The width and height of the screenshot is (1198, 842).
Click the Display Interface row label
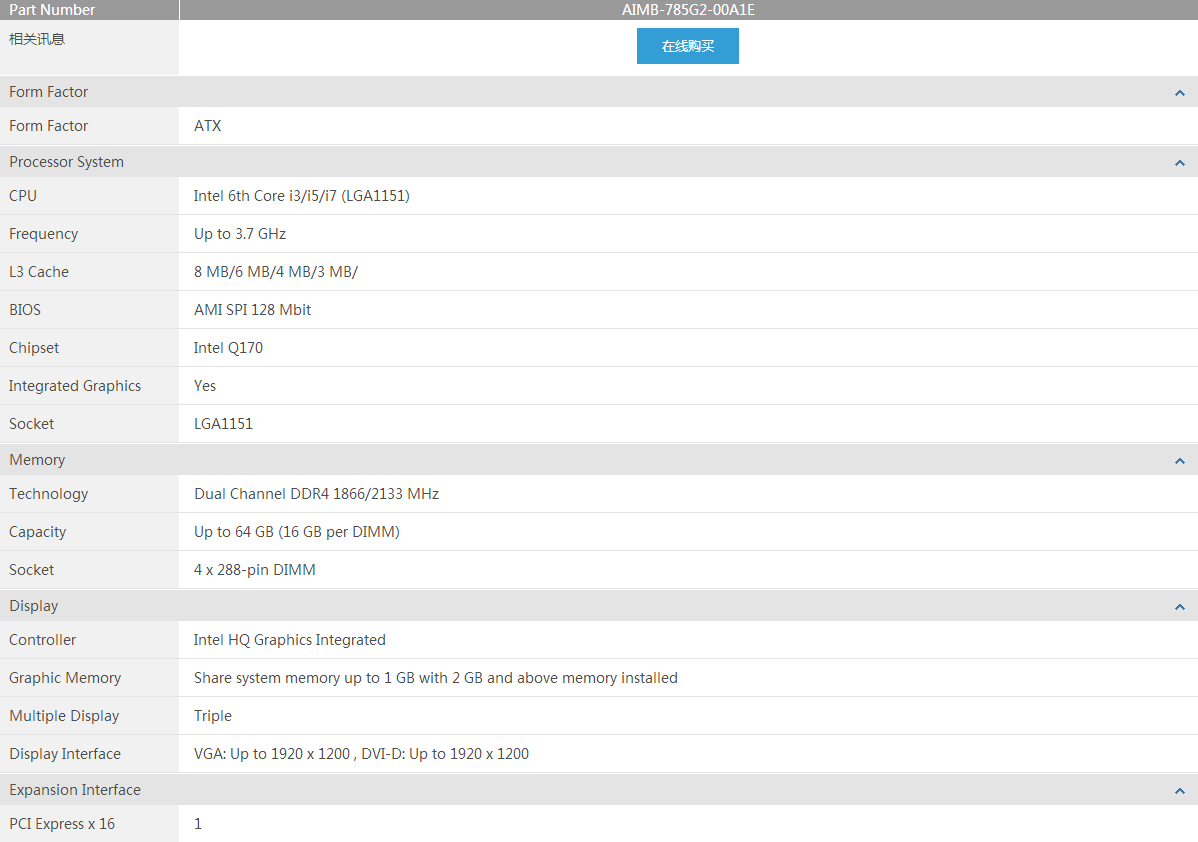65,753
